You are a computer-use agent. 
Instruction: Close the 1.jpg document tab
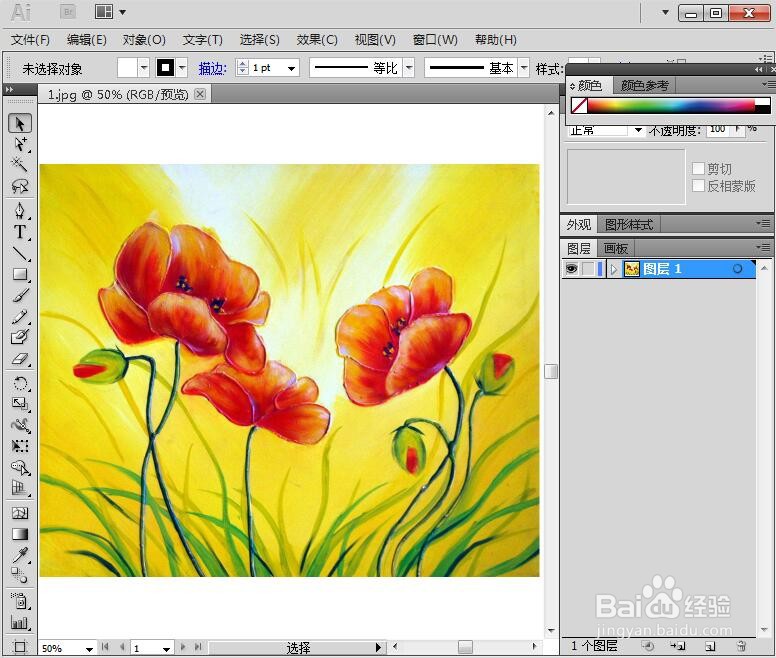pos(200,94)
